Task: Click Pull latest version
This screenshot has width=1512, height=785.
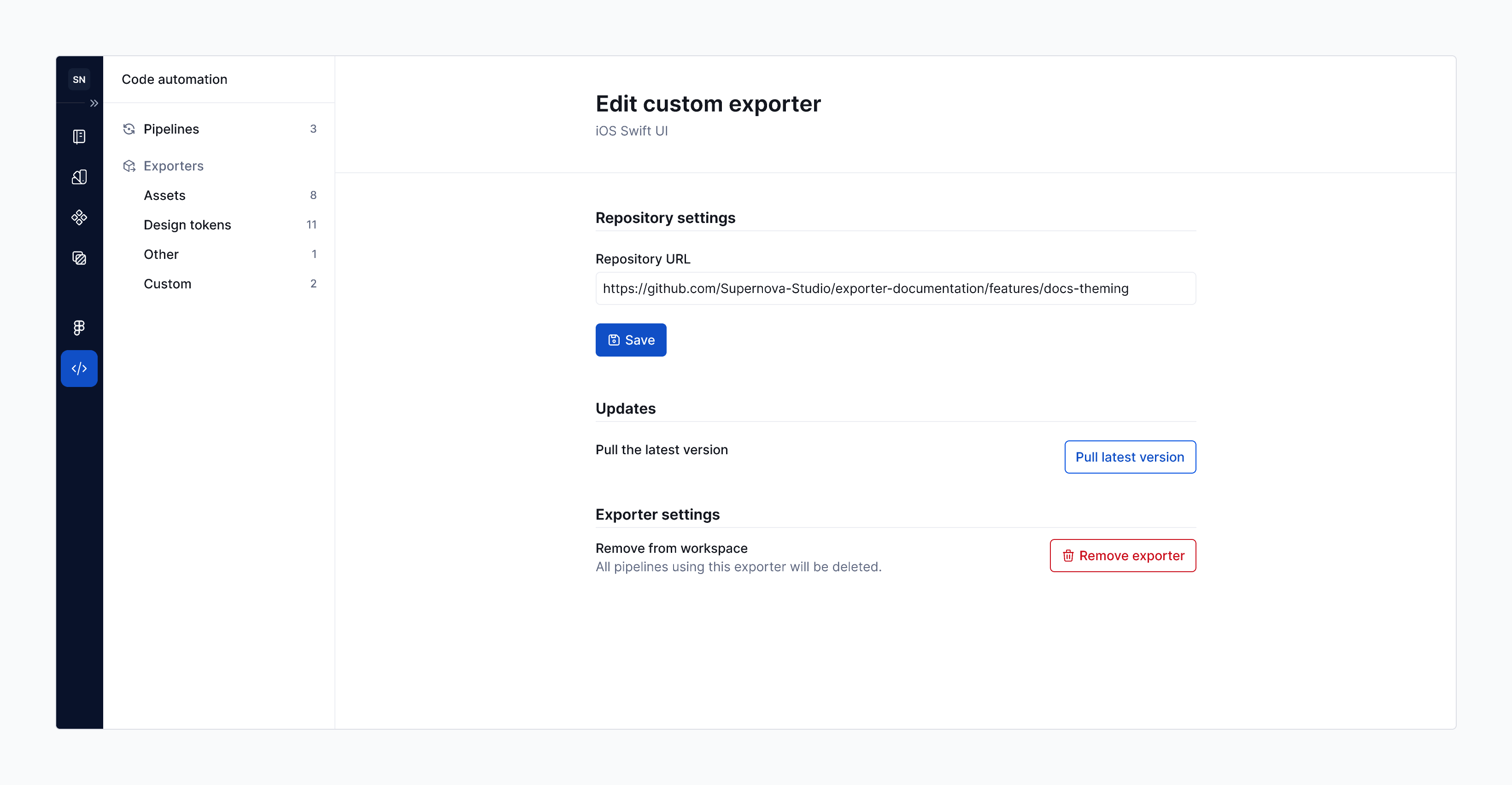Action: pos(1129,457)
